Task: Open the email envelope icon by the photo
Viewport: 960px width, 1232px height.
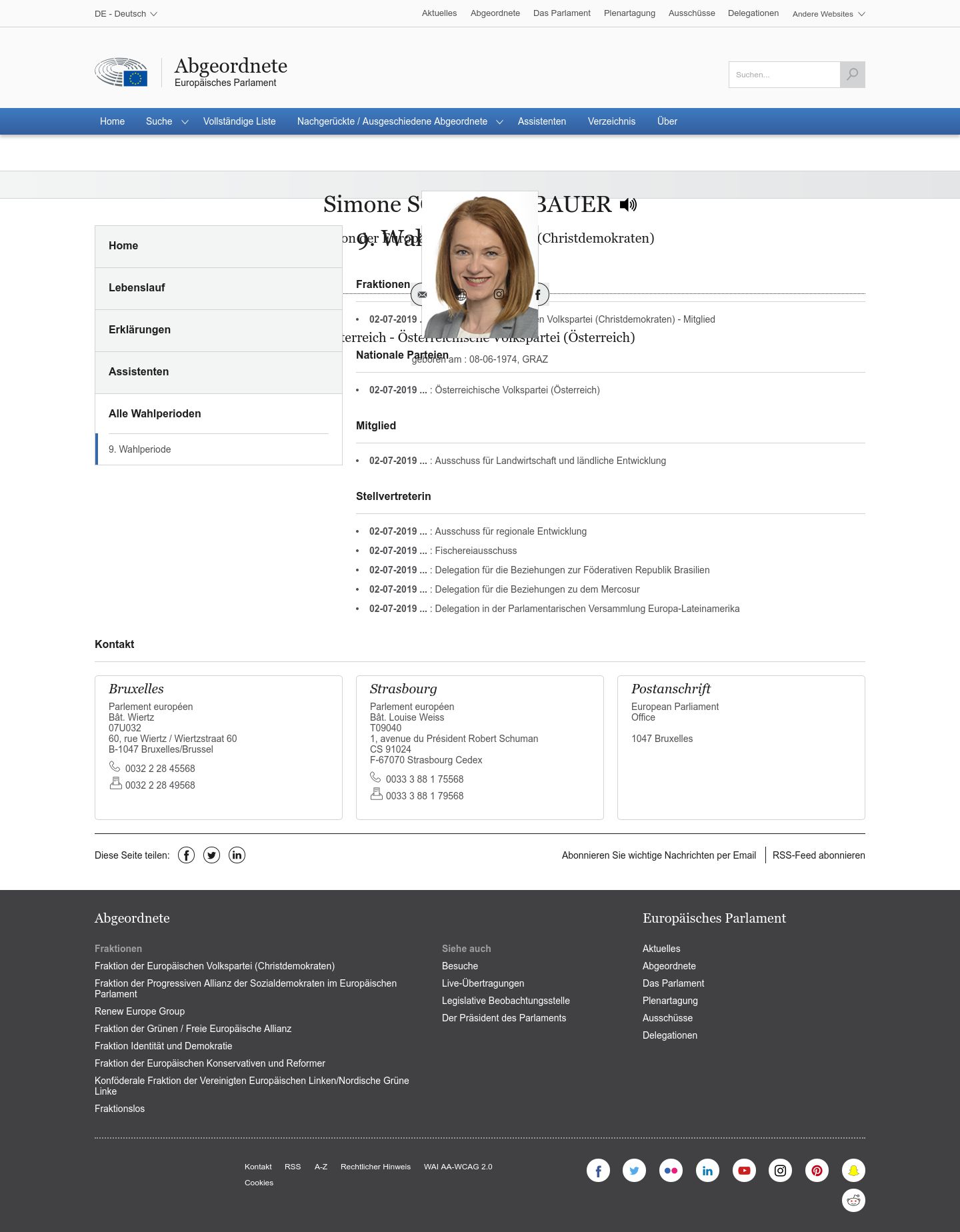Action: (x=422, y=294)
